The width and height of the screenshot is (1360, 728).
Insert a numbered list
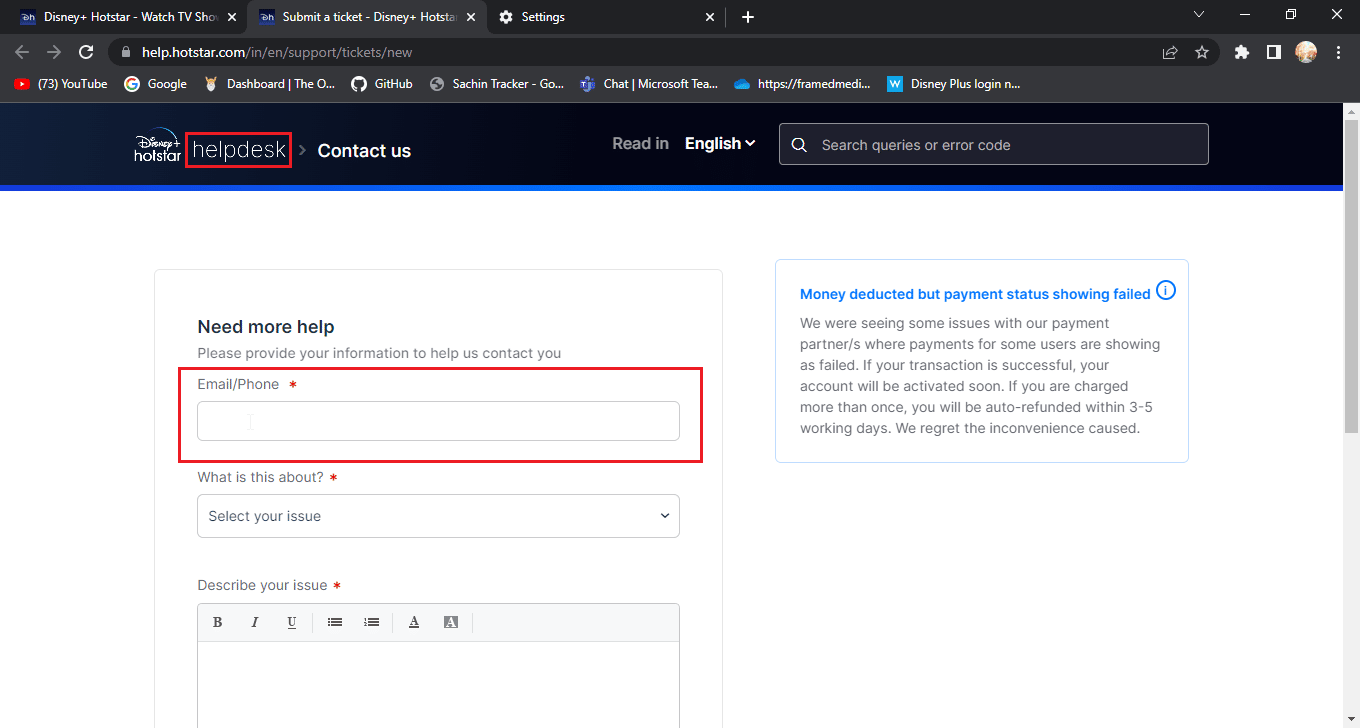click(x=372, y=622)
